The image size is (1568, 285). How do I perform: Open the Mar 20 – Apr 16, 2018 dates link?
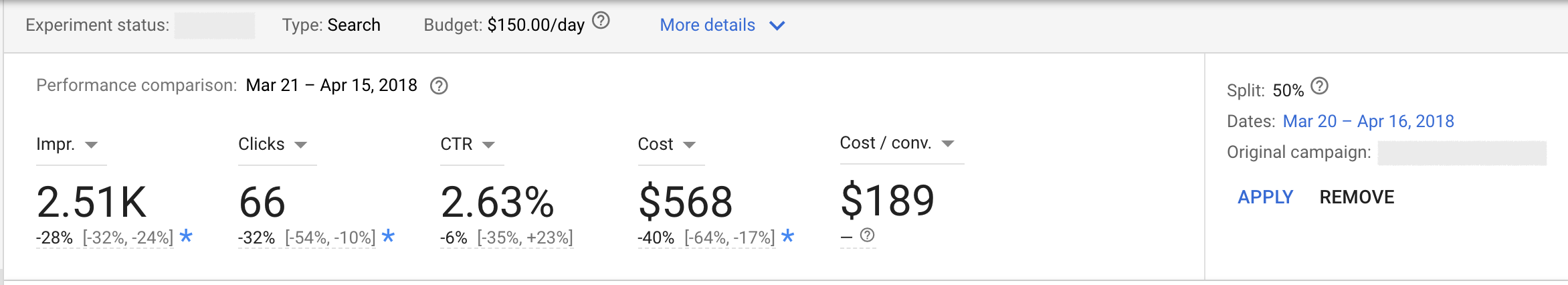tap(1368, 121)
